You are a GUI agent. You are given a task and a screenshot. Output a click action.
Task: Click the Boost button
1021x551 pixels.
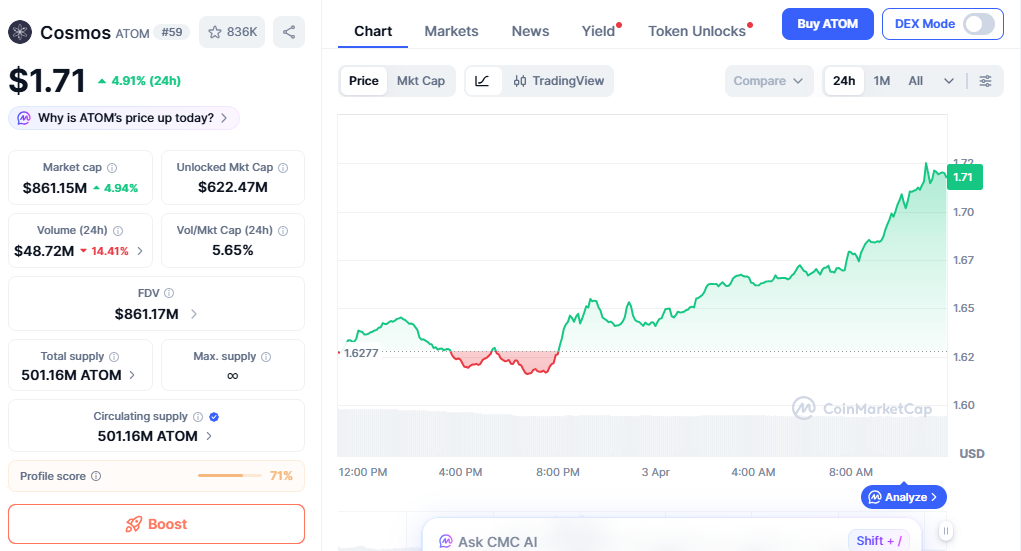point(156,524)
